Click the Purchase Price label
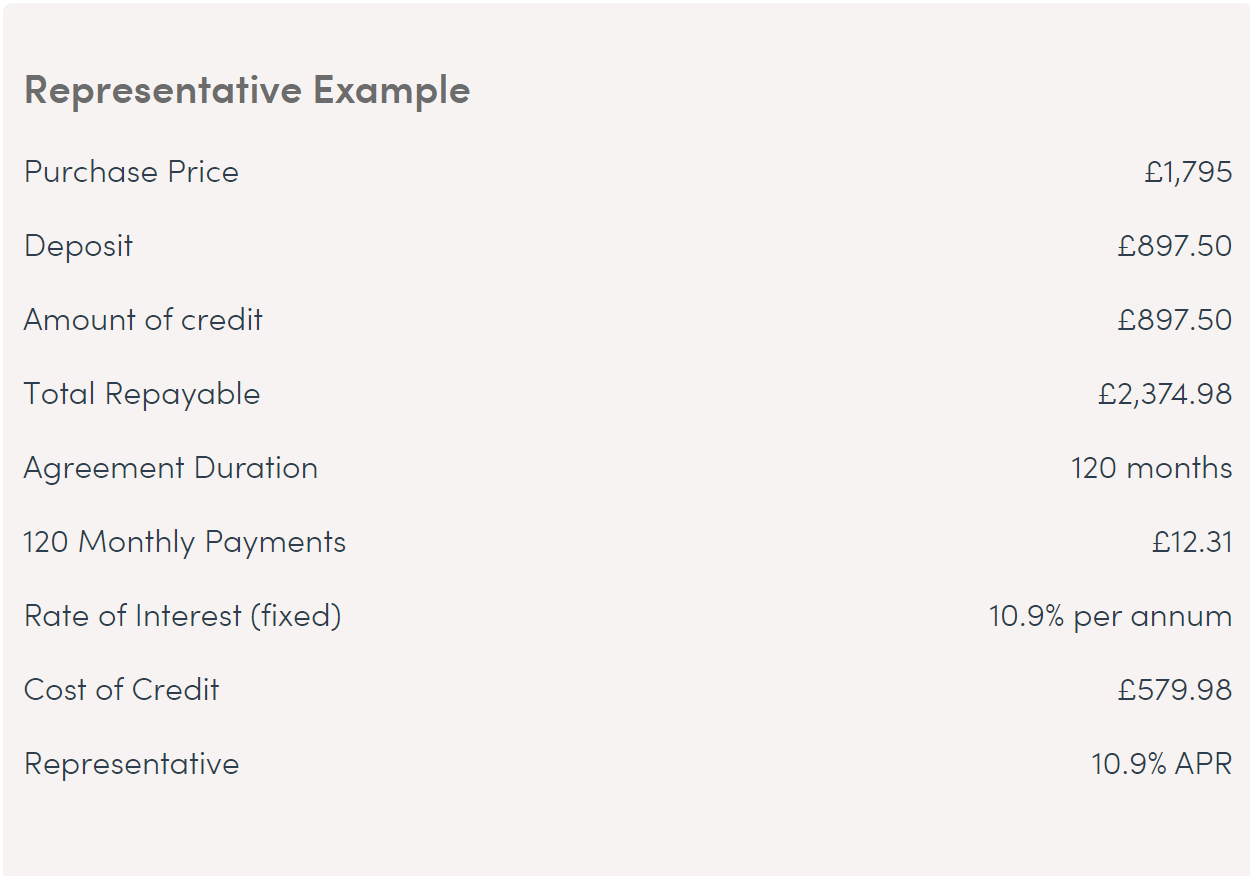The width and height of the screenshot is (1250, 876). click(x=131, y=172)
